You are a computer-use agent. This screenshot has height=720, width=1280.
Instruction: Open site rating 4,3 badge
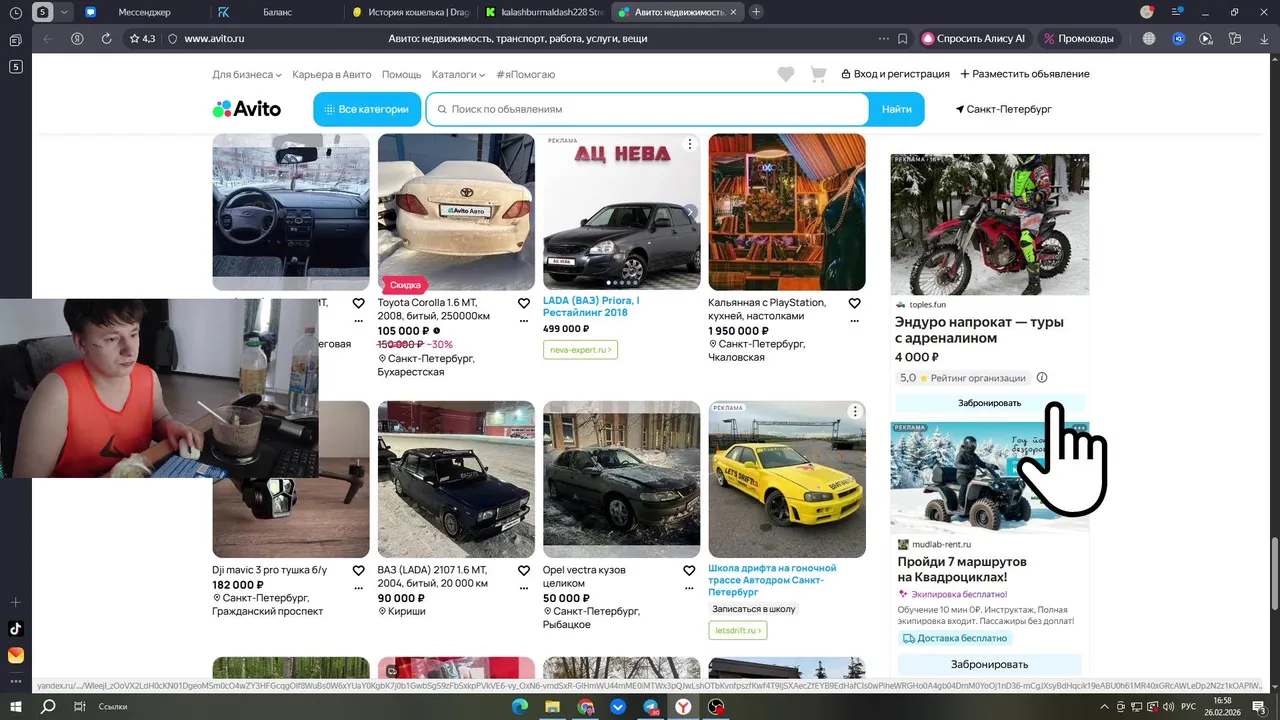pos(142,38)
